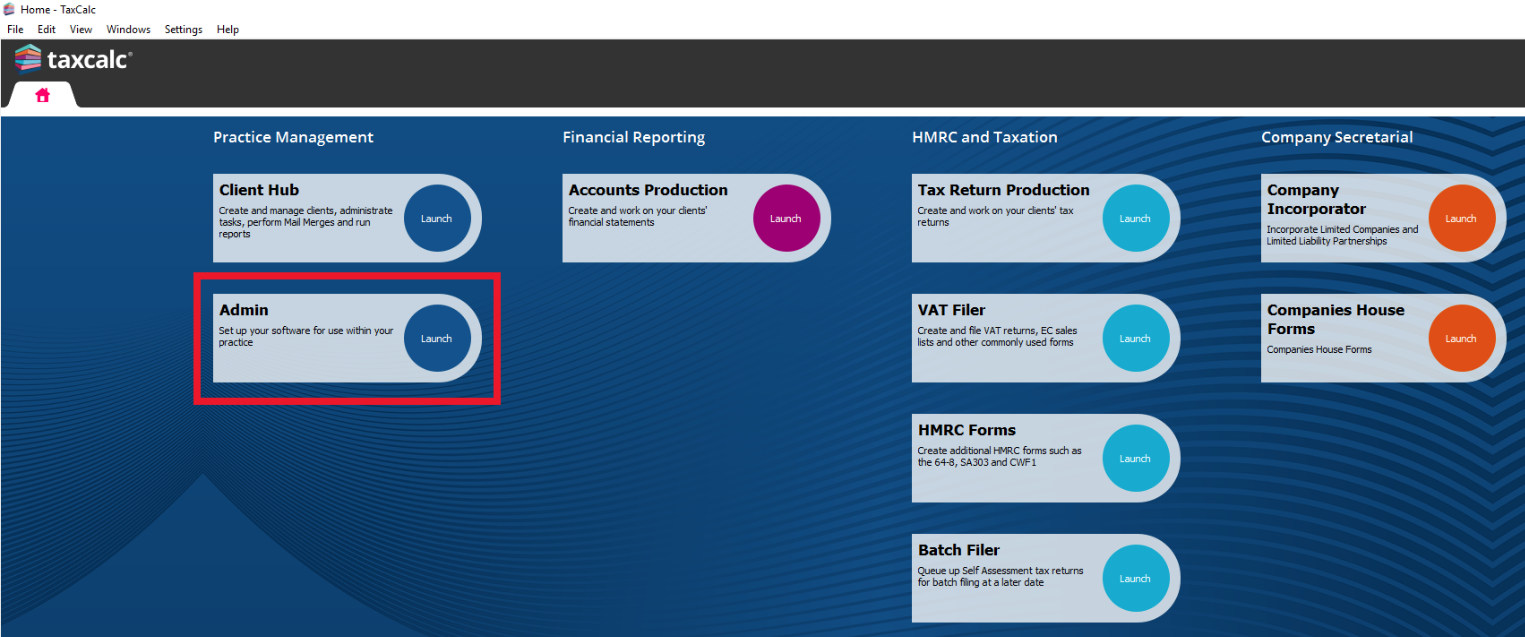
Task: Open the File menu
Action: [x=15, y=29]
